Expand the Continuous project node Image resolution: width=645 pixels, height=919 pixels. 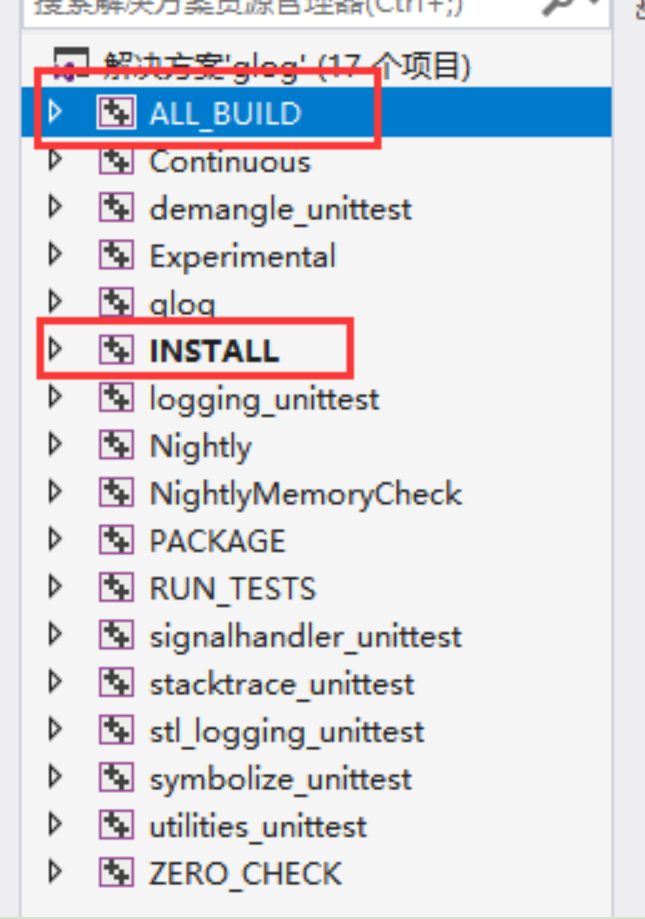click(x=54, y=160)
